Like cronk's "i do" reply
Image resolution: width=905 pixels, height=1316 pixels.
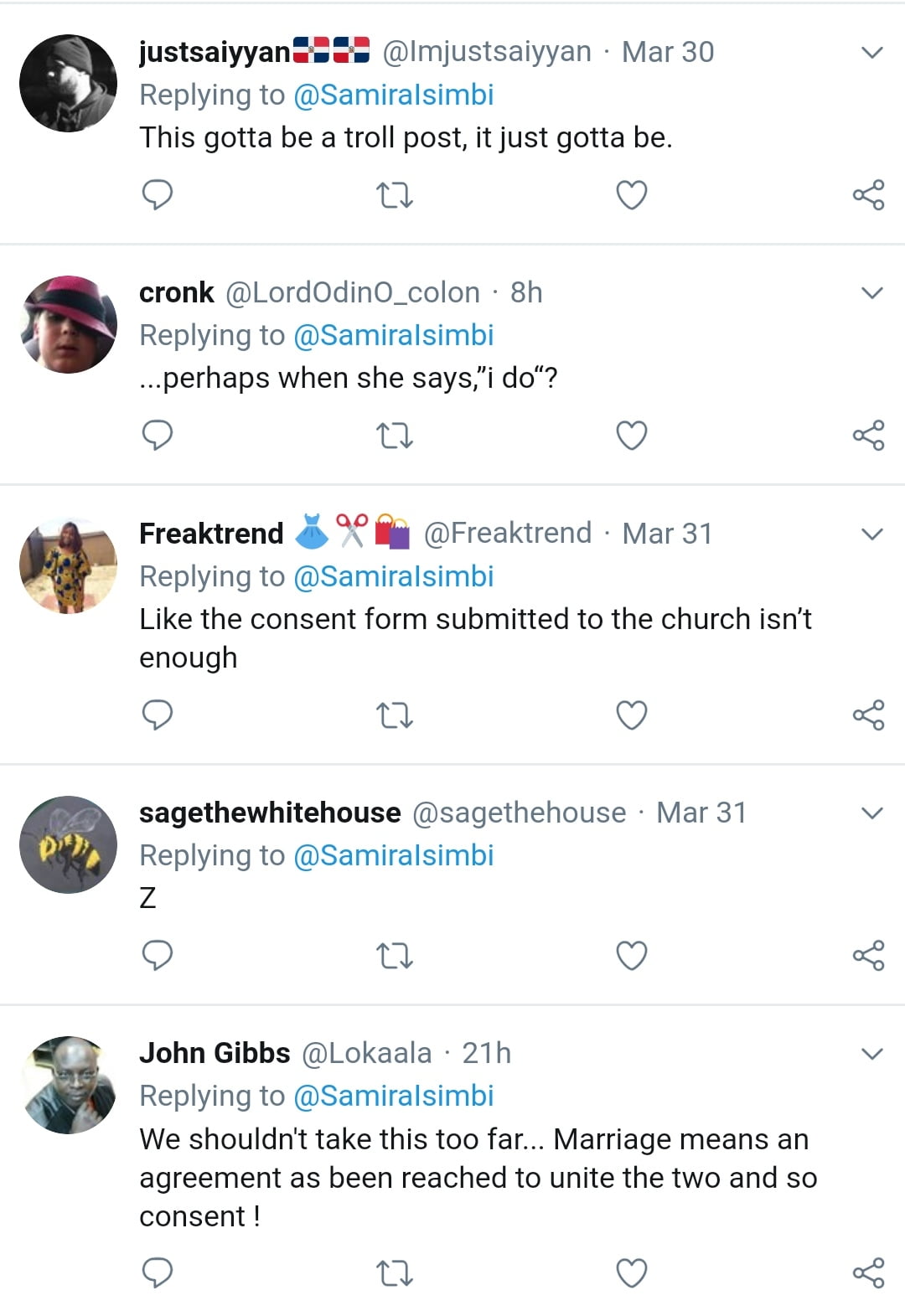[x=631, y=436]
